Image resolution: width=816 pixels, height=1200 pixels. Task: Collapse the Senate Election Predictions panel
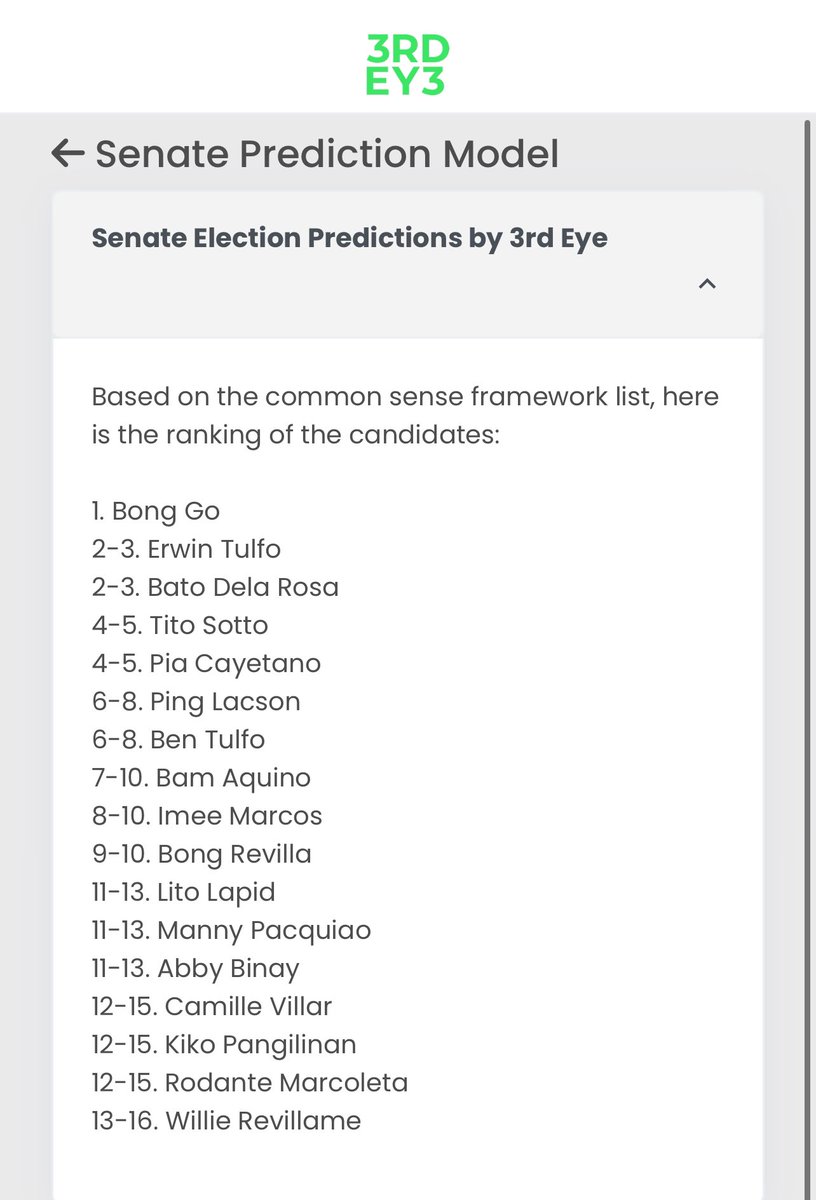coord(707,284)
